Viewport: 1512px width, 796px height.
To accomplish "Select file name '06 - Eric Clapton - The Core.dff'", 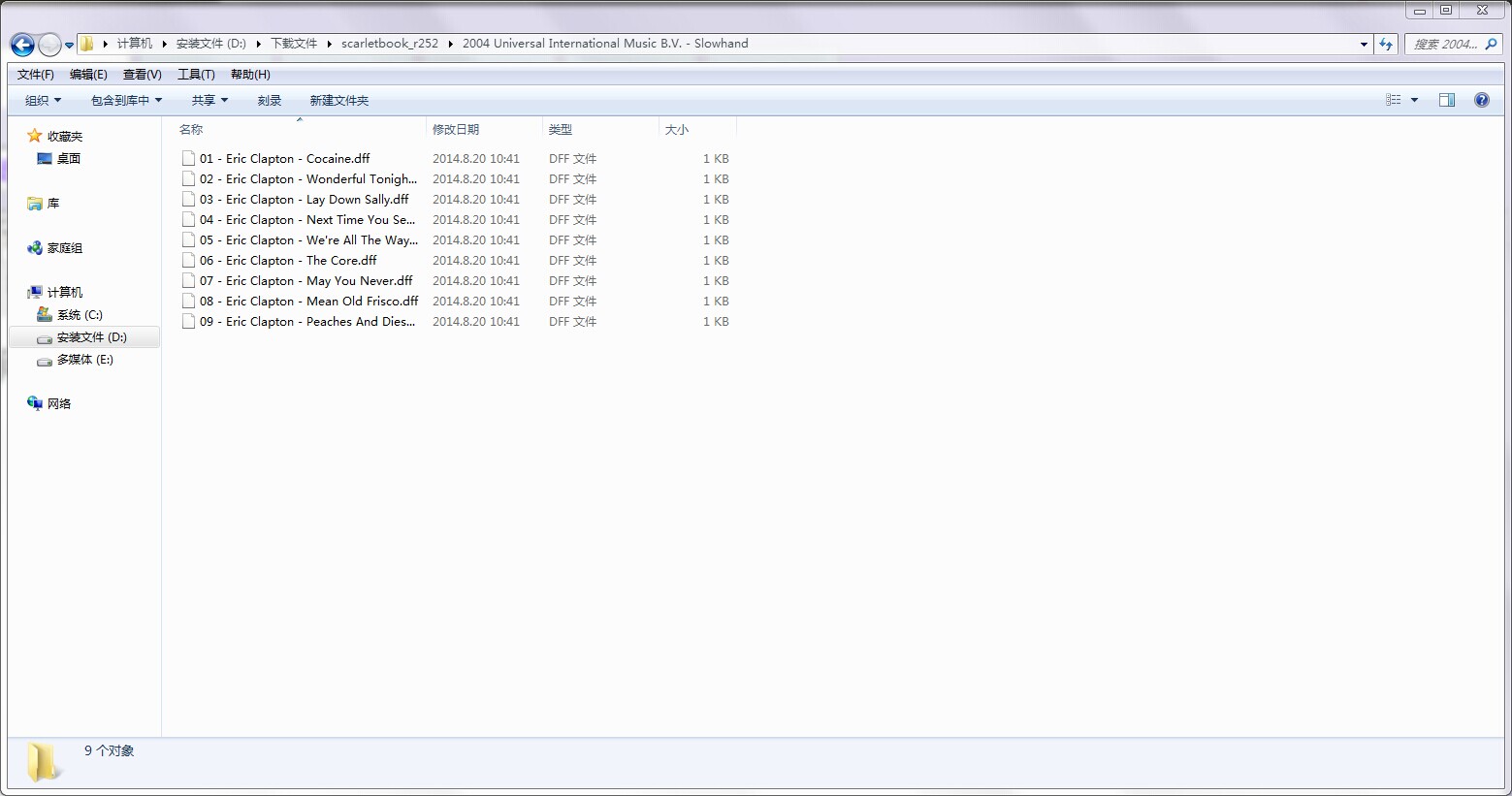I will (288, 261).
